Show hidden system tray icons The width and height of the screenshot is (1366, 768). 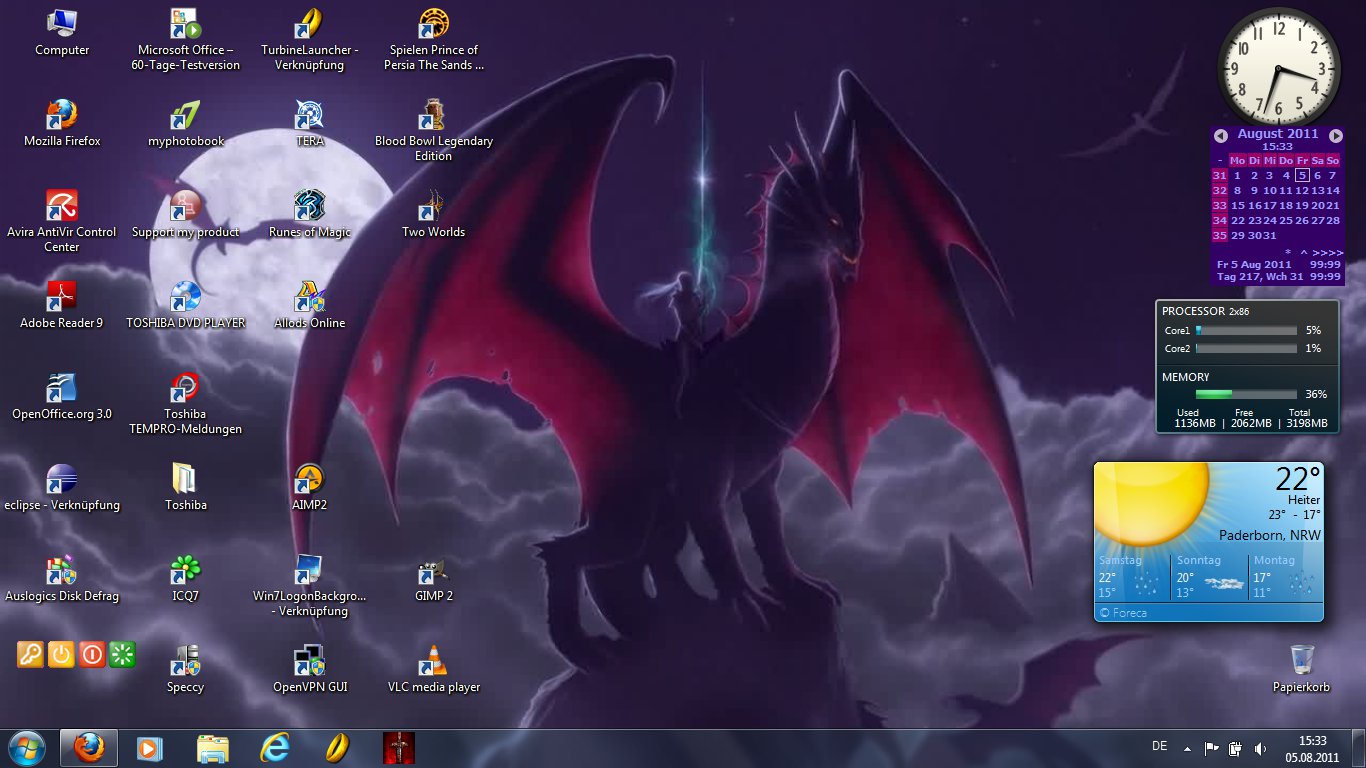coord(1187,748)
